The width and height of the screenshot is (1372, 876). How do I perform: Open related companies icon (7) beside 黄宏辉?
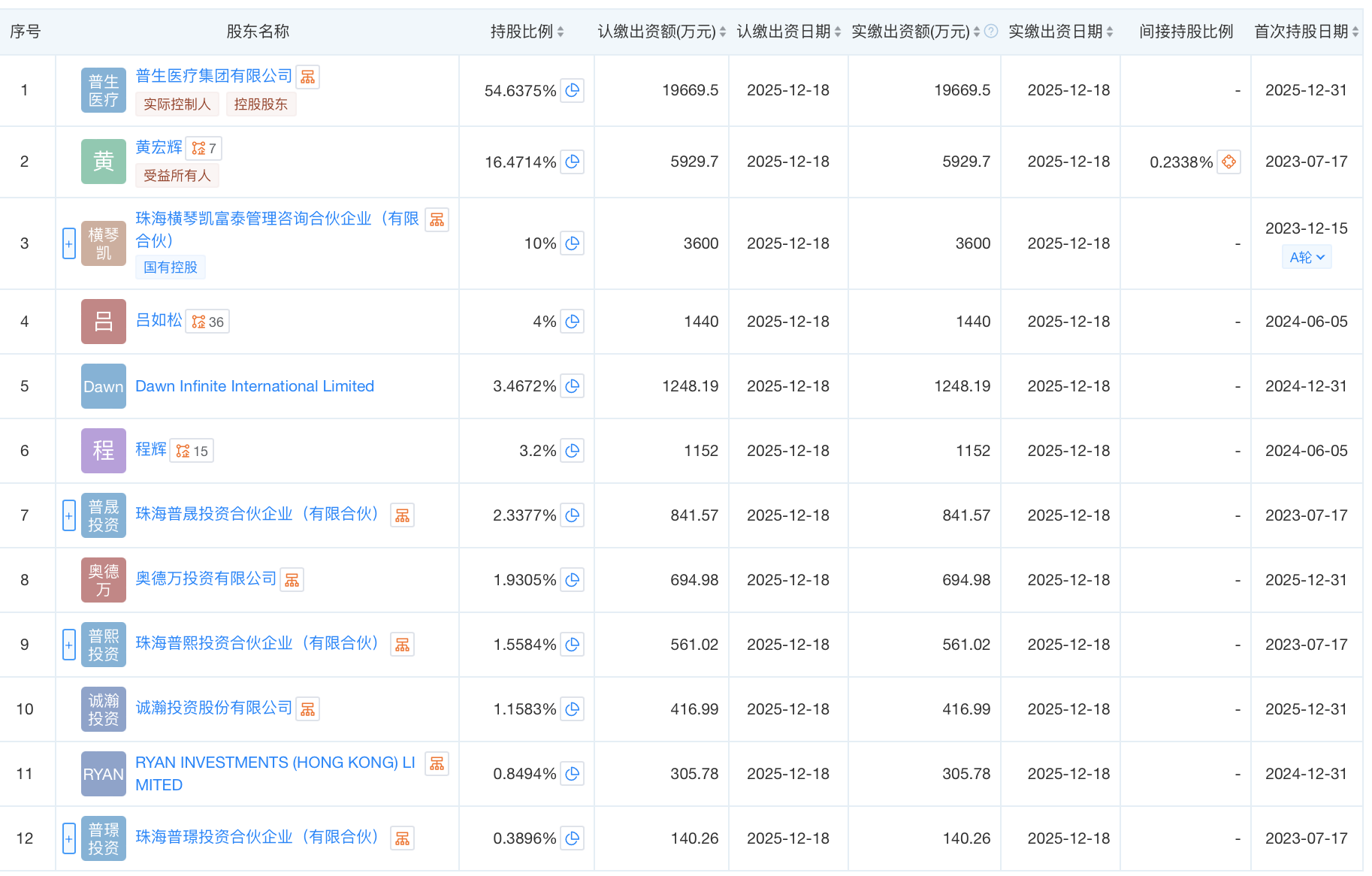[204, 149]
